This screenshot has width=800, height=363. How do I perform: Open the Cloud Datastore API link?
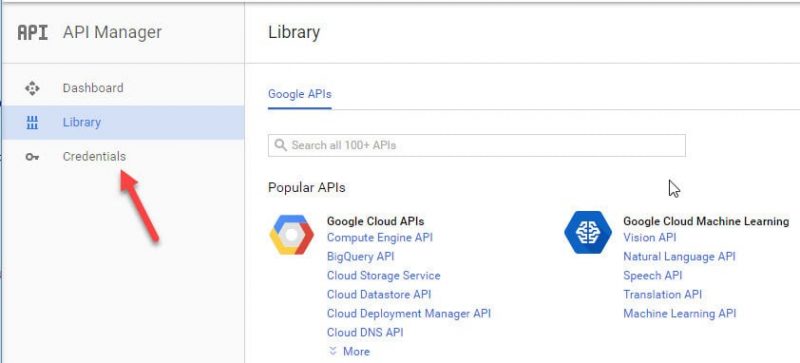379,295
